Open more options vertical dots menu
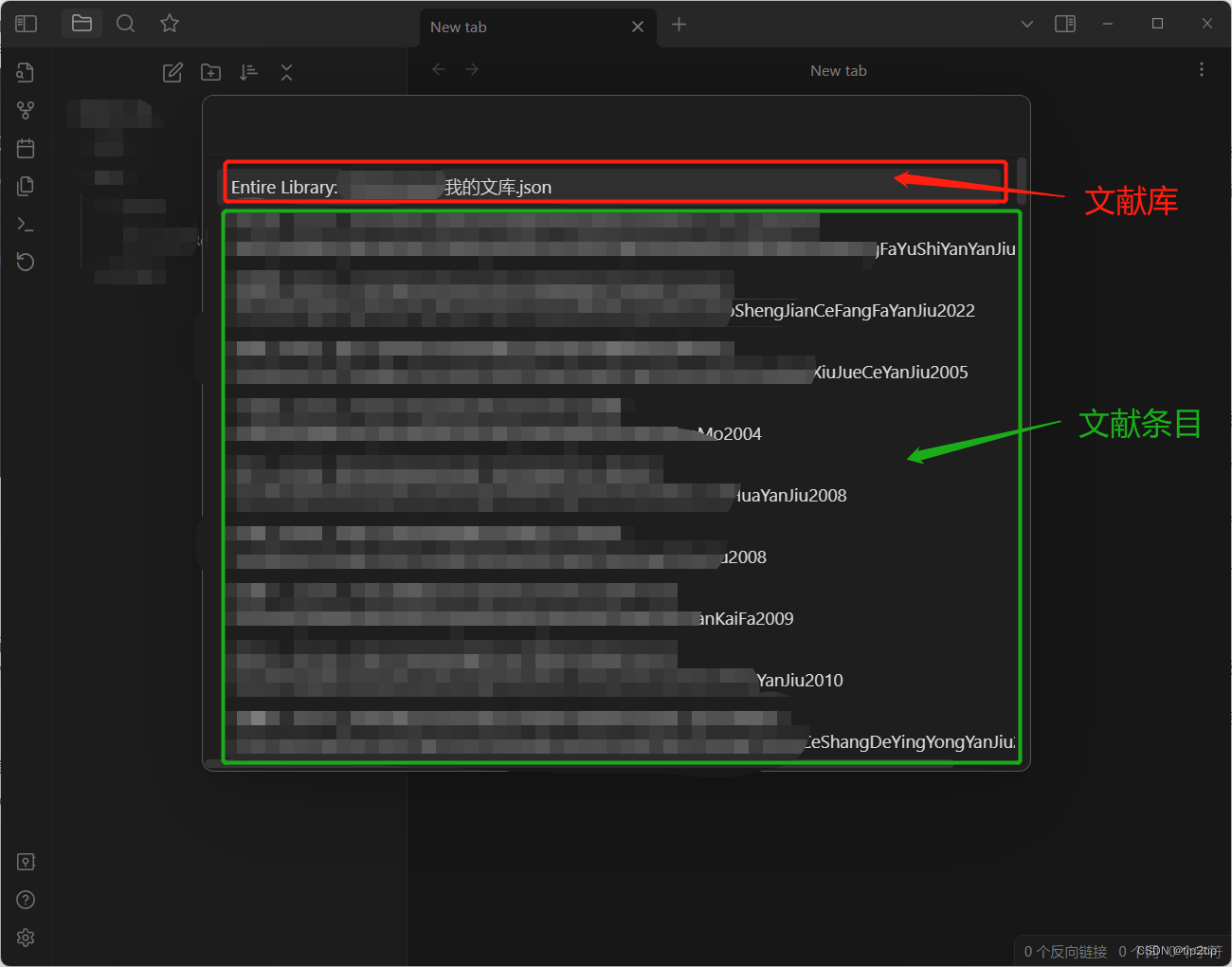 pos(1202,69)
